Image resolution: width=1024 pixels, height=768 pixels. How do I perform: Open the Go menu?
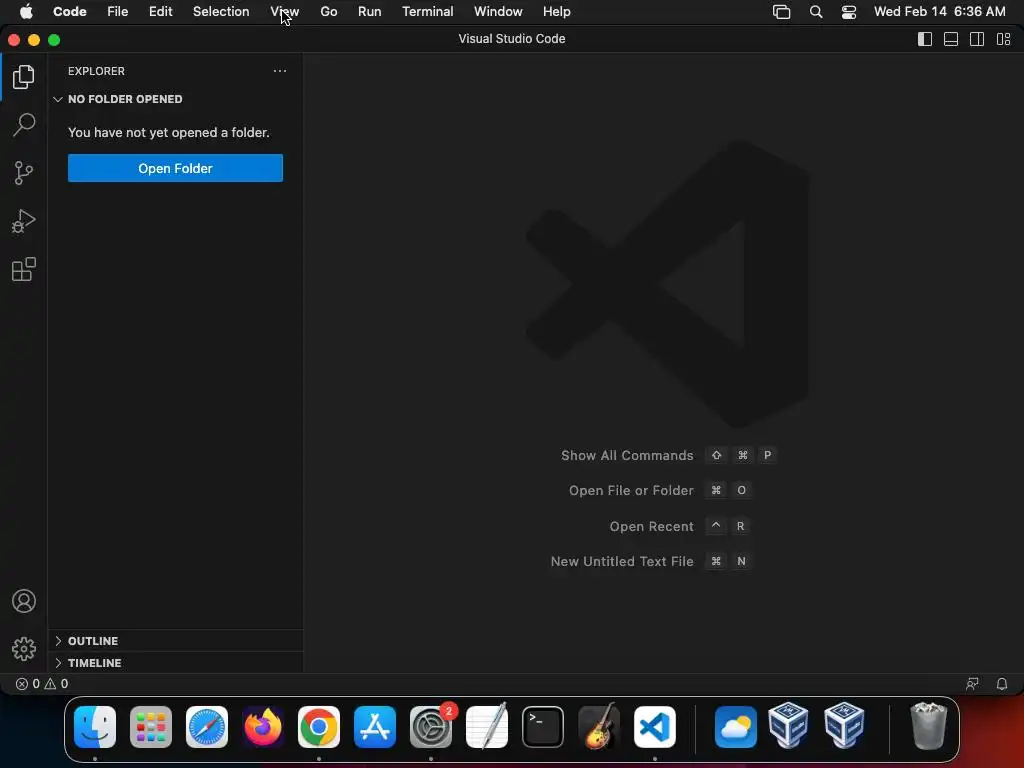[328, 11]
